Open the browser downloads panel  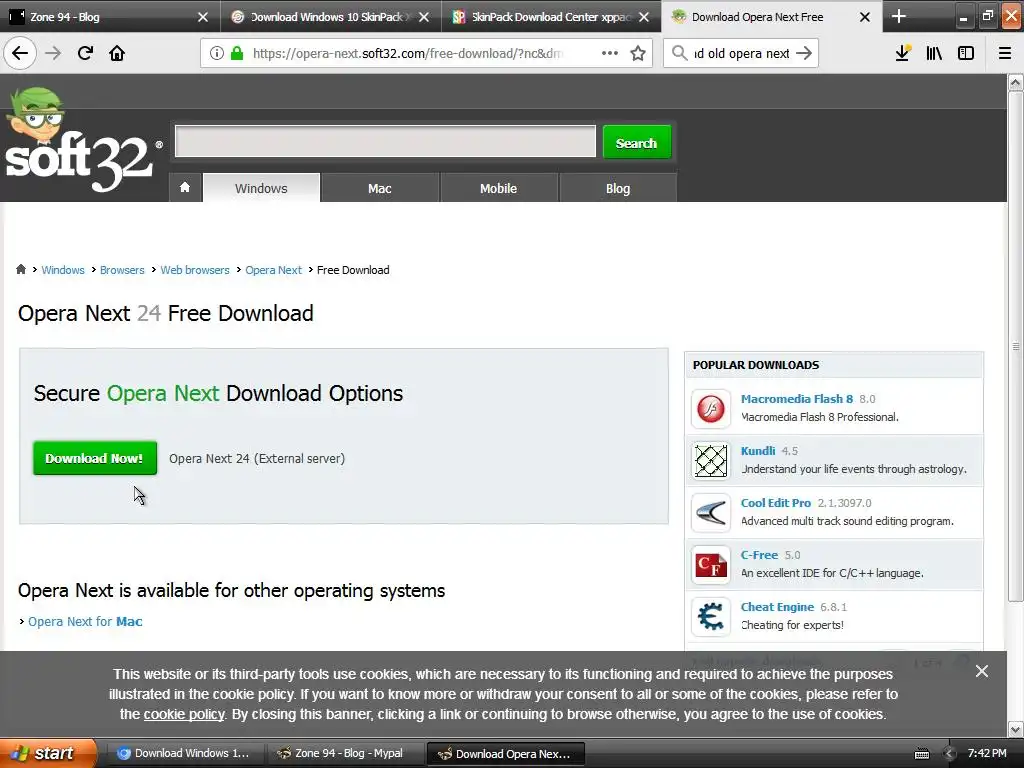pyautogui.click(x=903, y=53)
